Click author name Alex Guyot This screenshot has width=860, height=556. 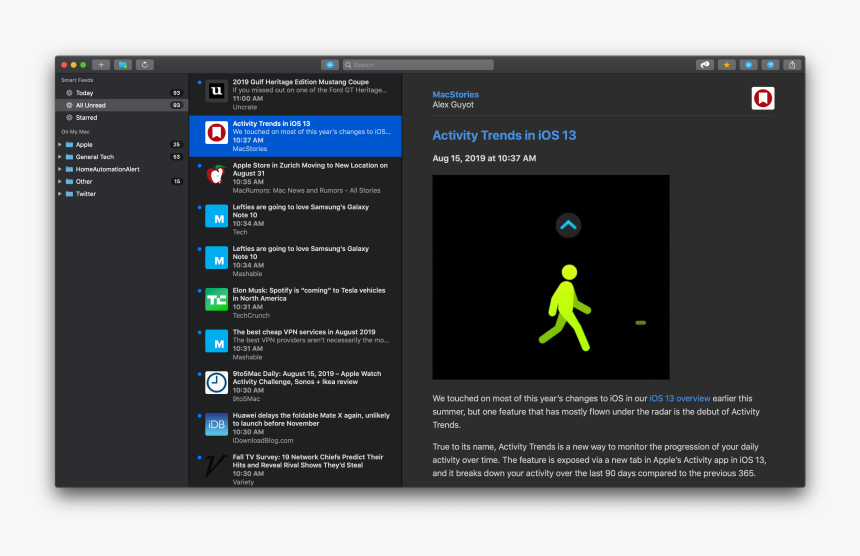[x=453, y=105]
